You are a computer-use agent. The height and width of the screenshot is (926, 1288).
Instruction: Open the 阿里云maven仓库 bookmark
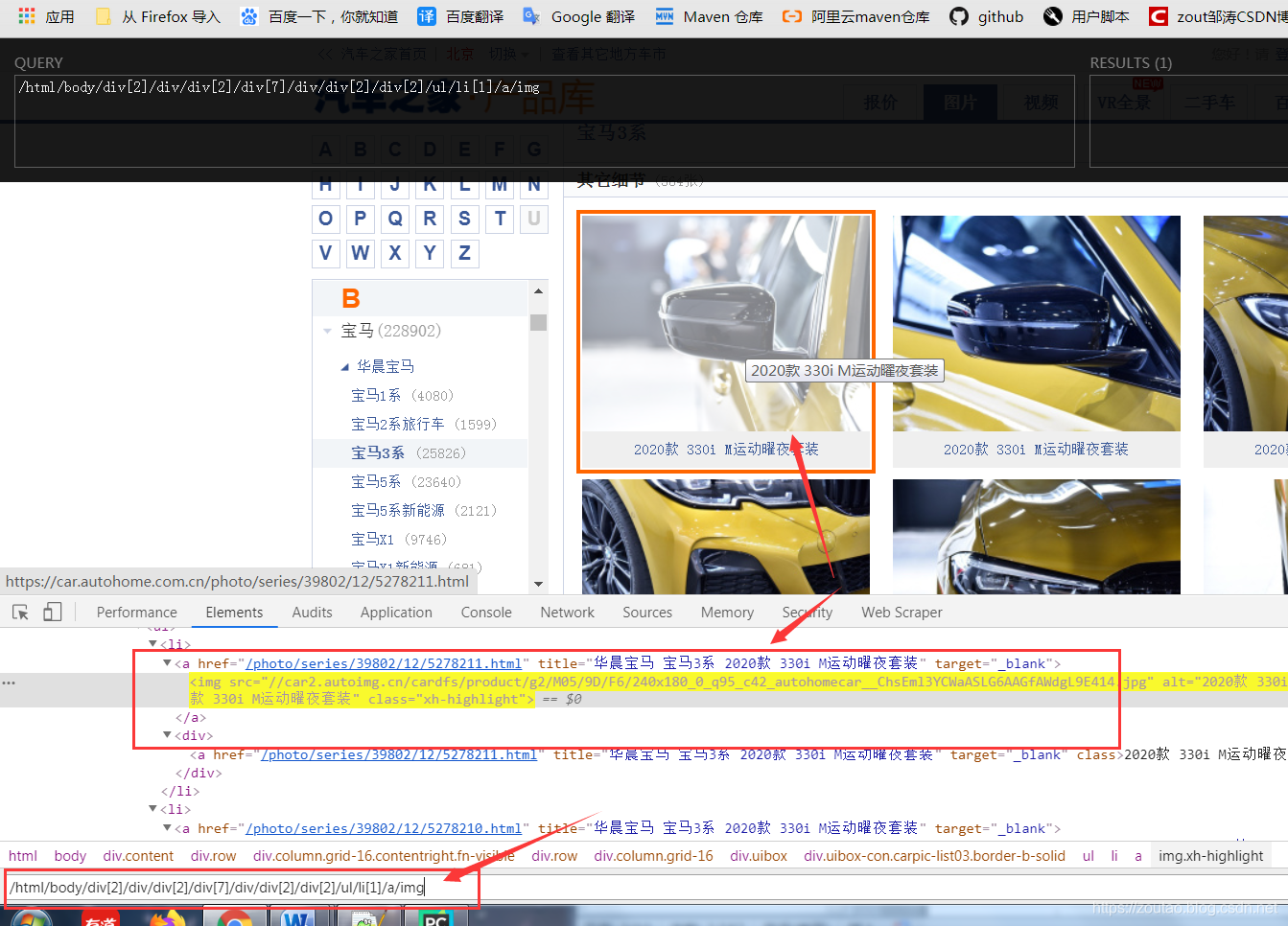[855, 16]
